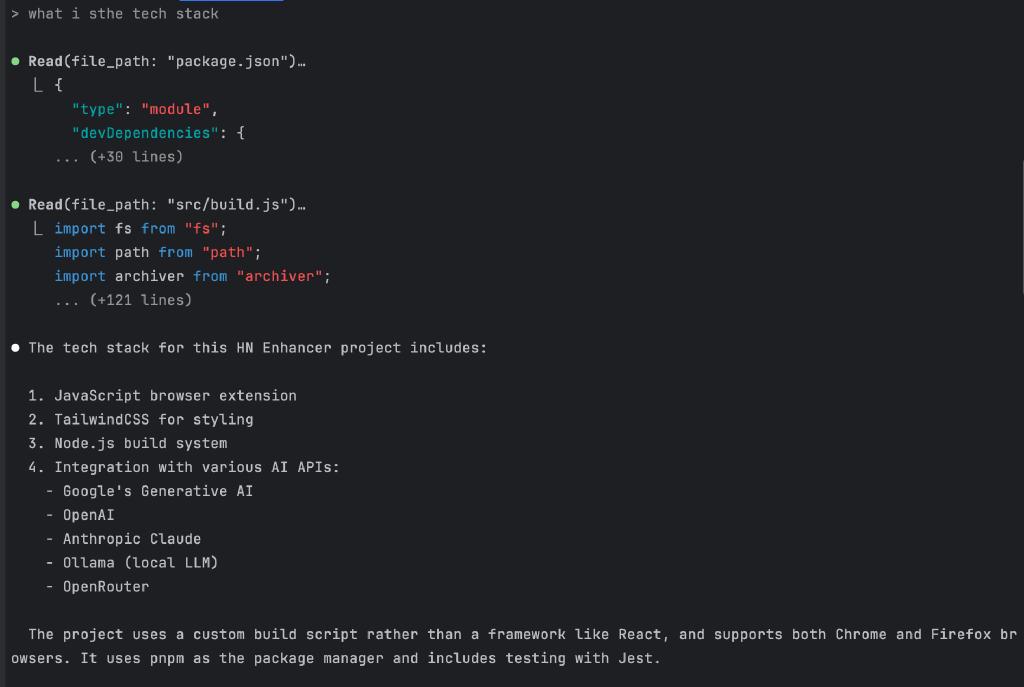Click the "src/build.js" file path
Screen dimensions: 1024x687
(227, 205)
